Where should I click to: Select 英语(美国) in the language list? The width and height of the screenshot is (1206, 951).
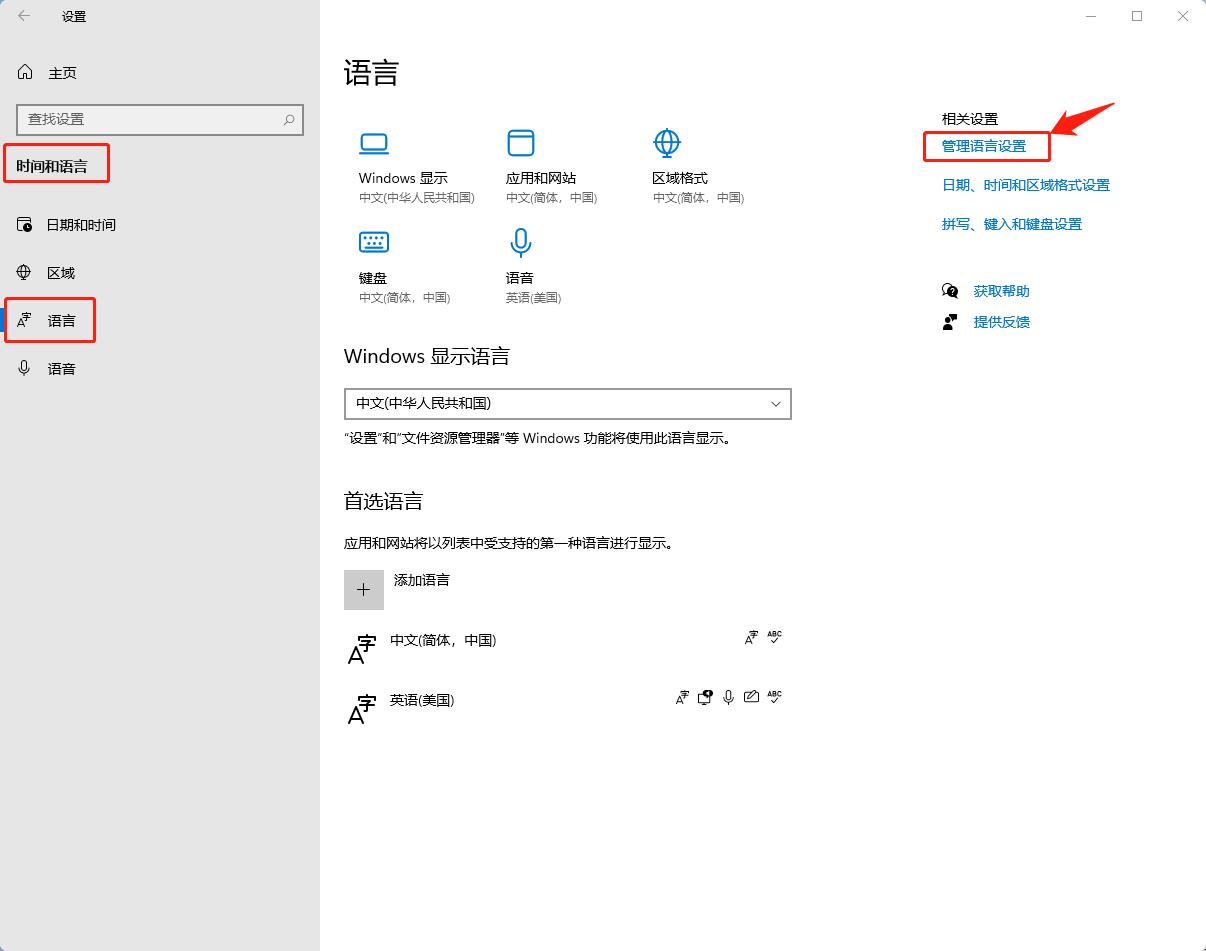tap(422, 700)
